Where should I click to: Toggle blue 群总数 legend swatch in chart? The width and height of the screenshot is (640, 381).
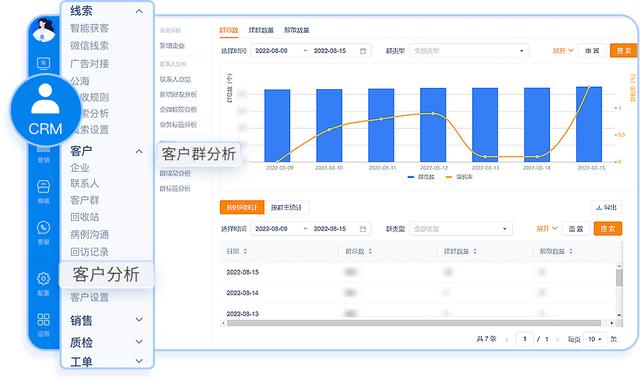coord(411,177)
